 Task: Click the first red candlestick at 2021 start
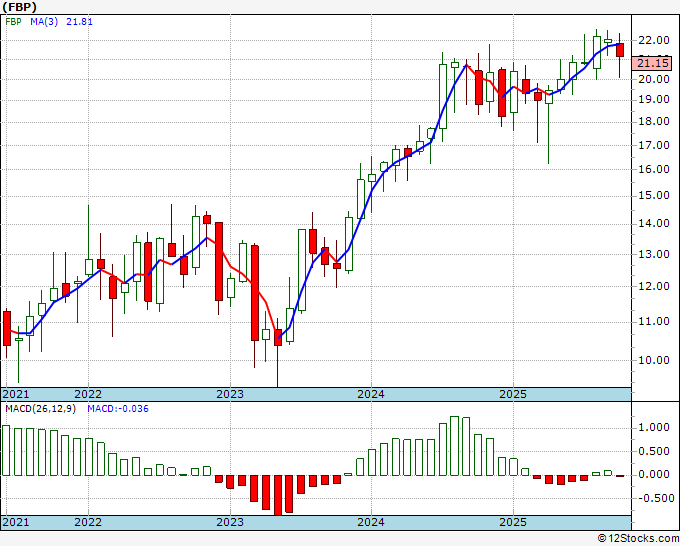7,328
